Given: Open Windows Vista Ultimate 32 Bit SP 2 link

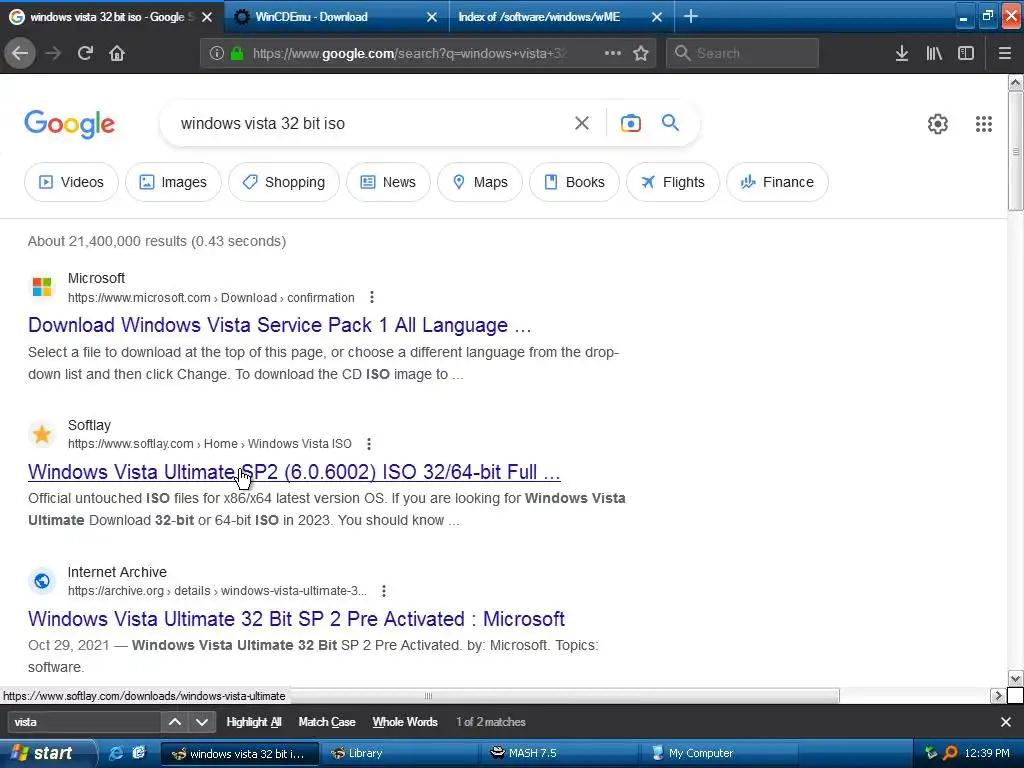Looking at the screenshot, I should (296, 618).
